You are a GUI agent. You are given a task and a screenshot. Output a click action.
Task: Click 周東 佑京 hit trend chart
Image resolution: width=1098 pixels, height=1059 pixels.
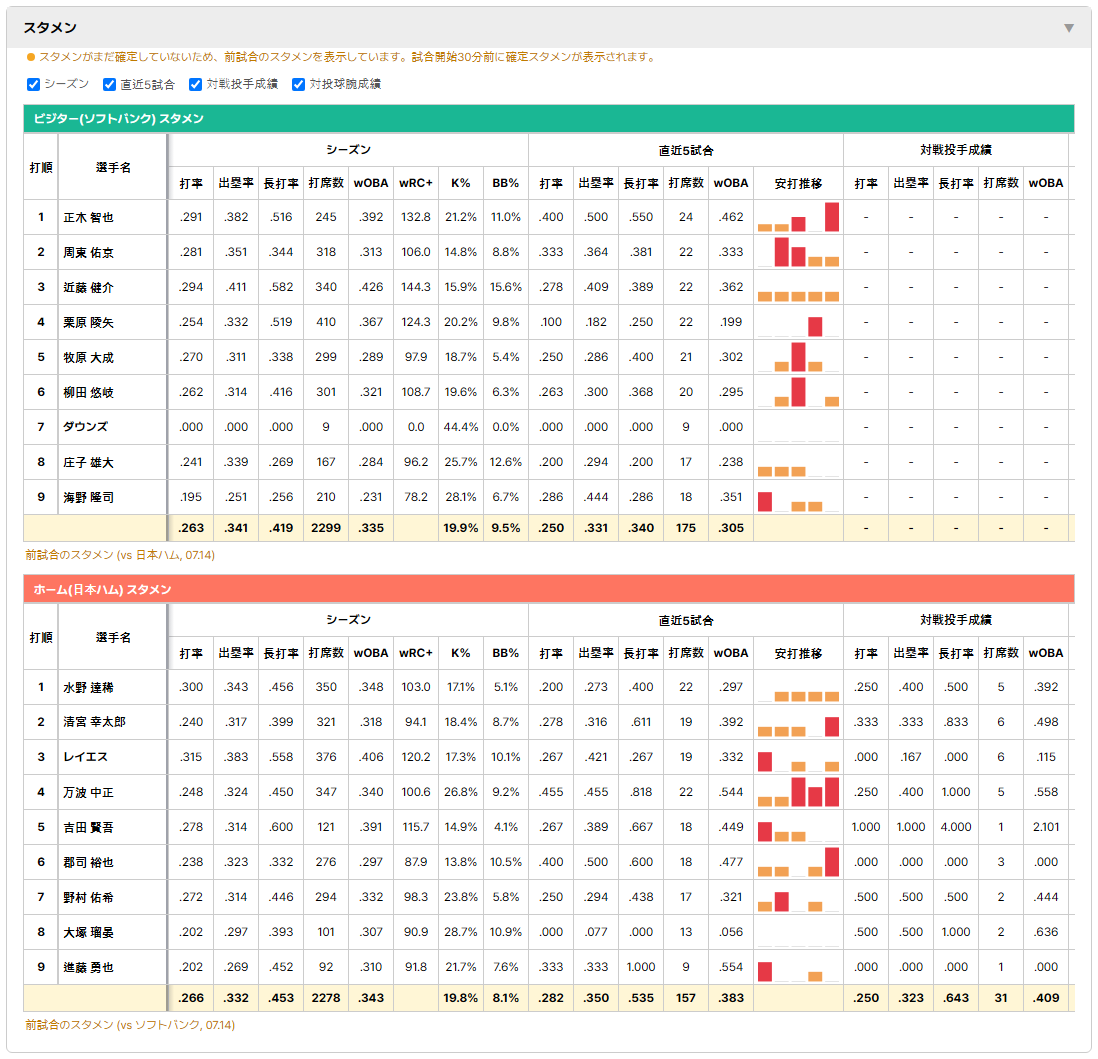tap(798, 252)
